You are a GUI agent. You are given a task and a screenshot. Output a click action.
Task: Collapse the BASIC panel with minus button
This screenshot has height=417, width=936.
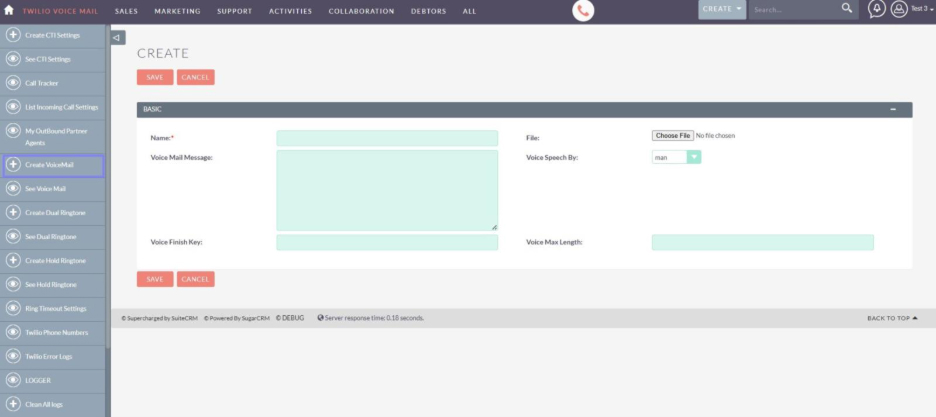click(893, 109)
